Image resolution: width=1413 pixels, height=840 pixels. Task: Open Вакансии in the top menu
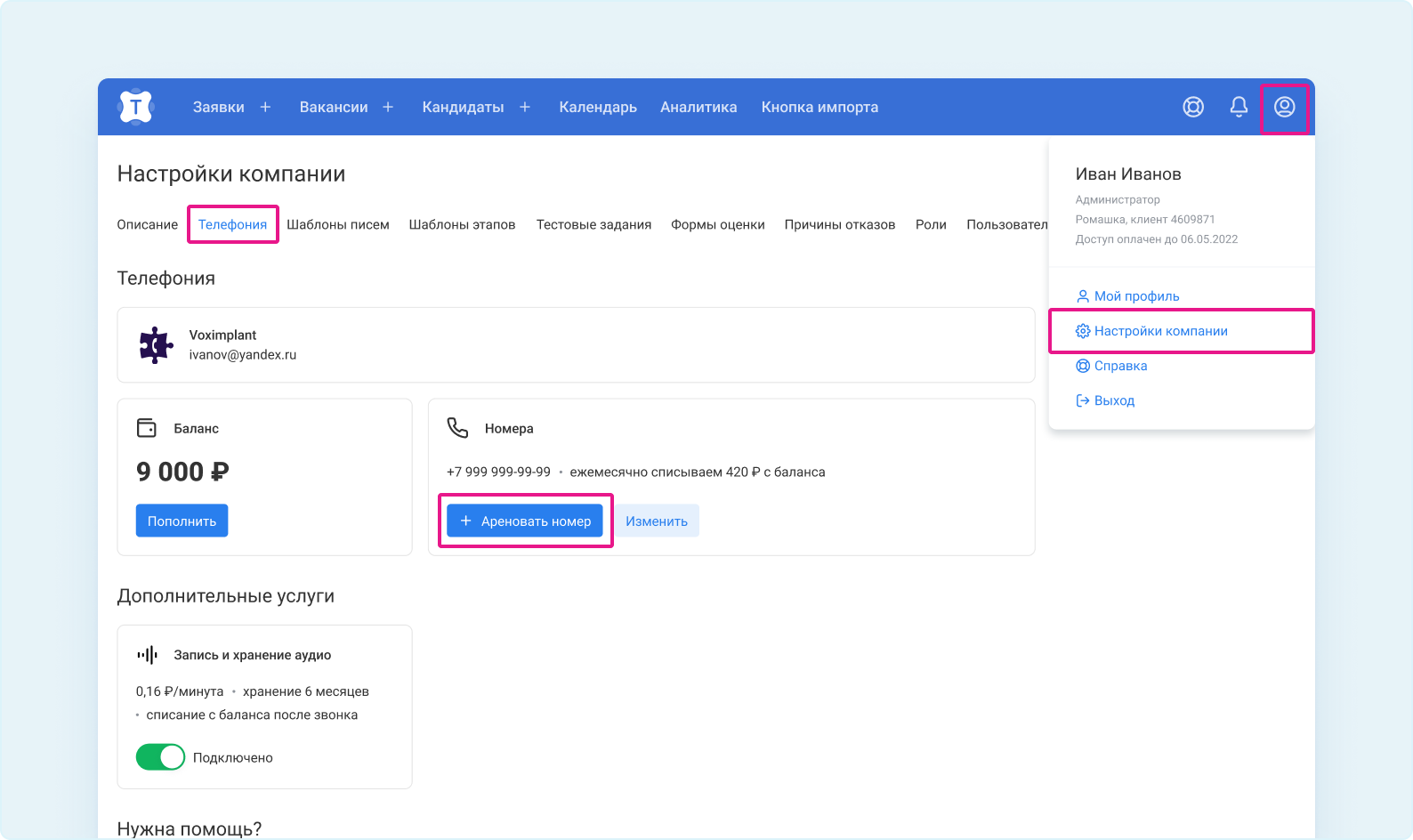334,107
